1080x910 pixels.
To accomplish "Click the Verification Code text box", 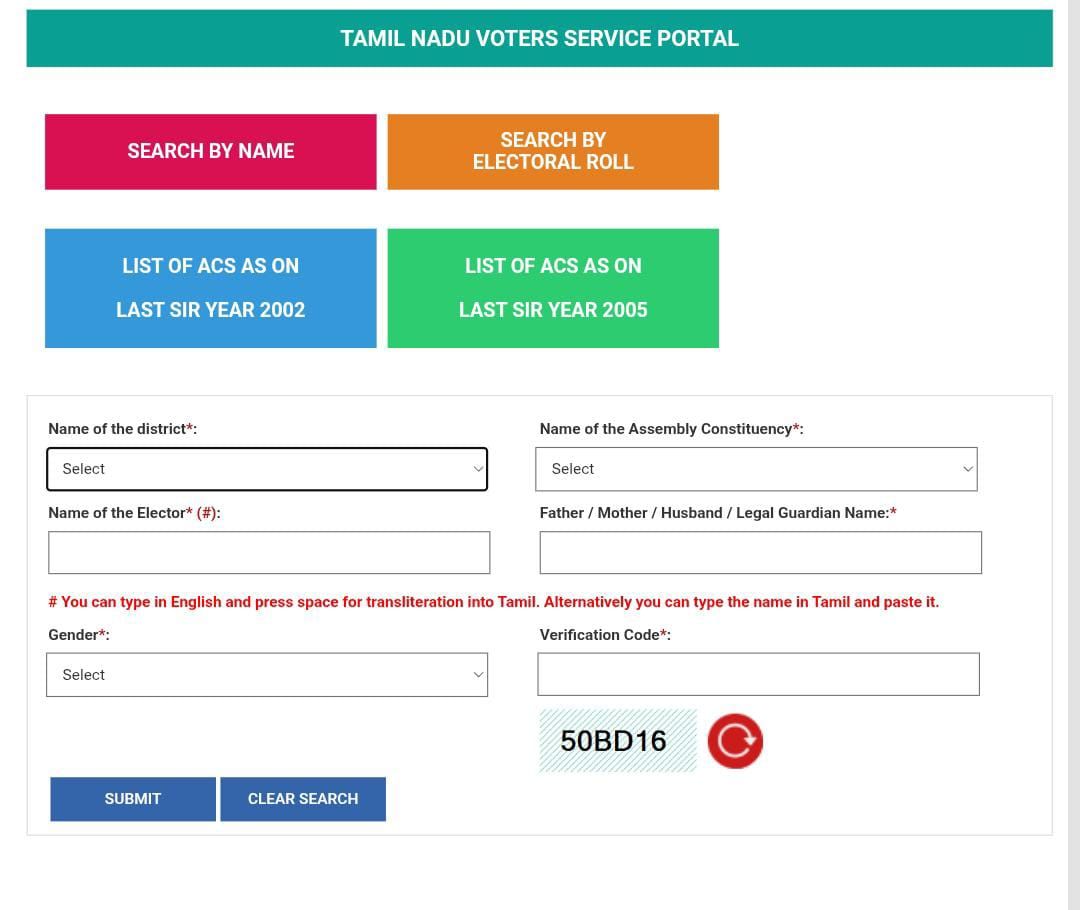I will click(758, 675).
